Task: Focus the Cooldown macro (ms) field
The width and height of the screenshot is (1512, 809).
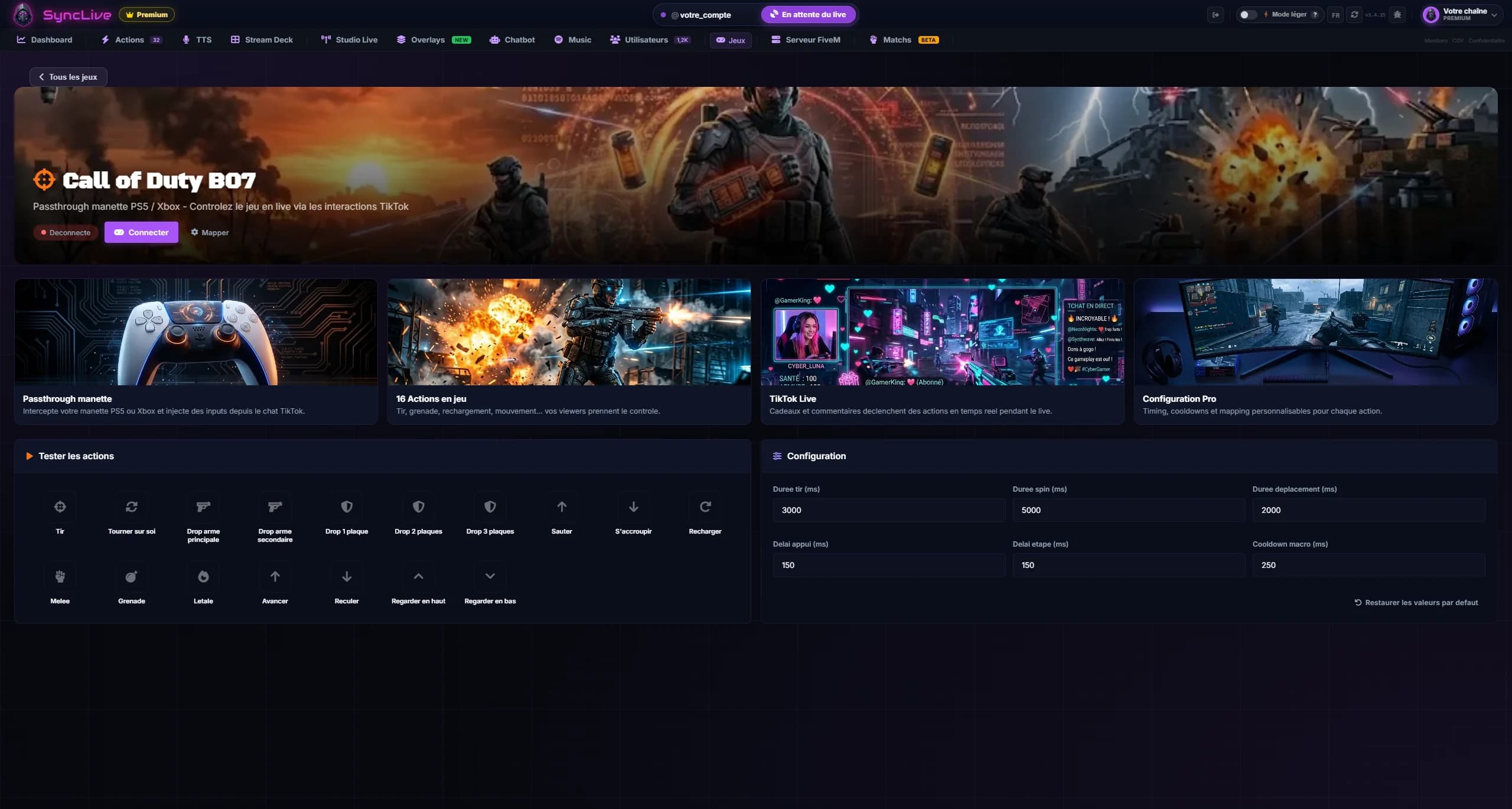Action: click(x=1368, y=565)
